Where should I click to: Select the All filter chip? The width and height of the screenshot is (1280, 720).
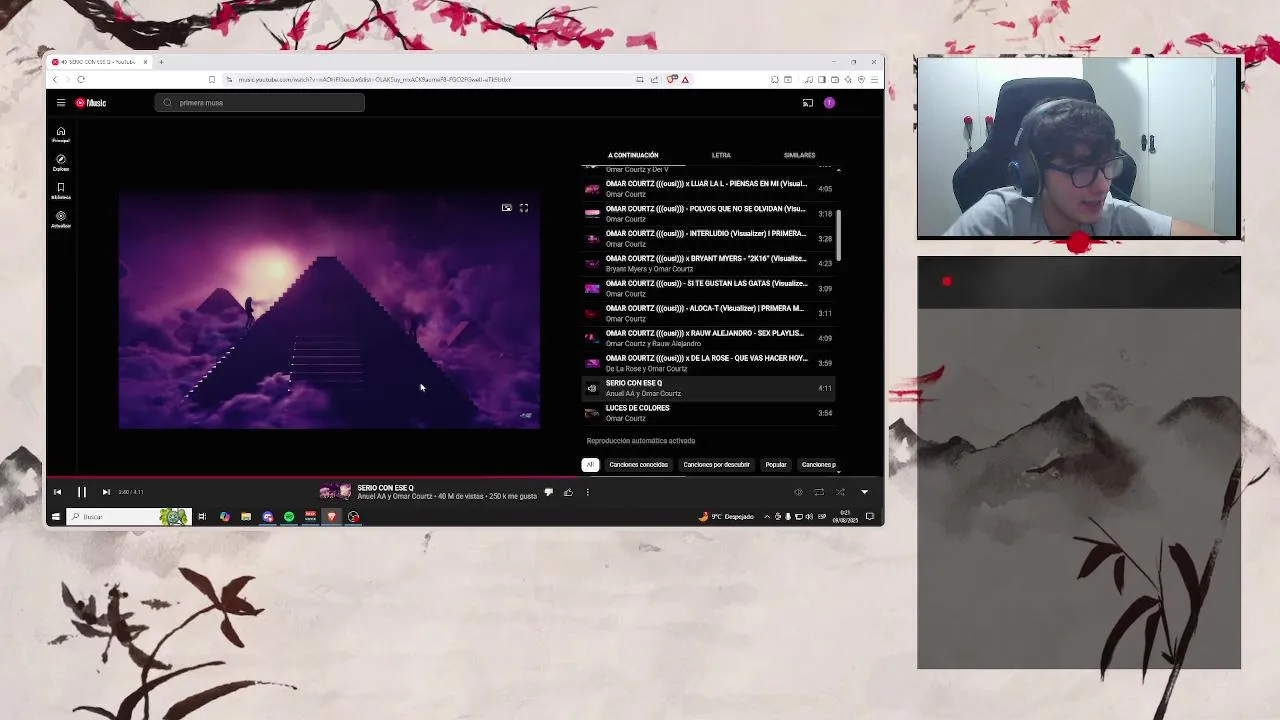pyautogui.click(x=590, y=465)
